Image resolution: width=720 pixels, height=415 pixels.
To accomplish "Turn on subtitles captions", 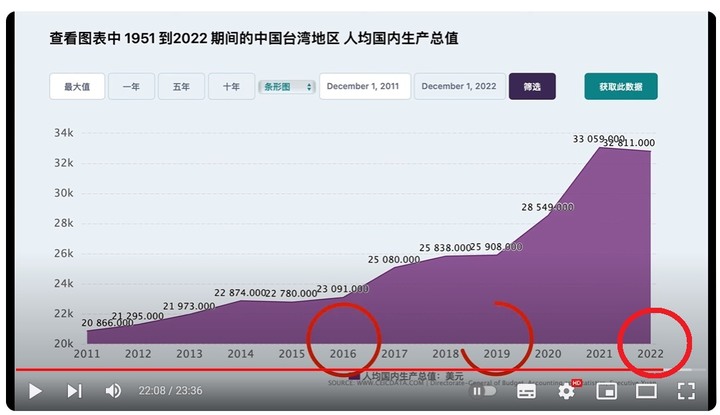I will pos(526,391).
